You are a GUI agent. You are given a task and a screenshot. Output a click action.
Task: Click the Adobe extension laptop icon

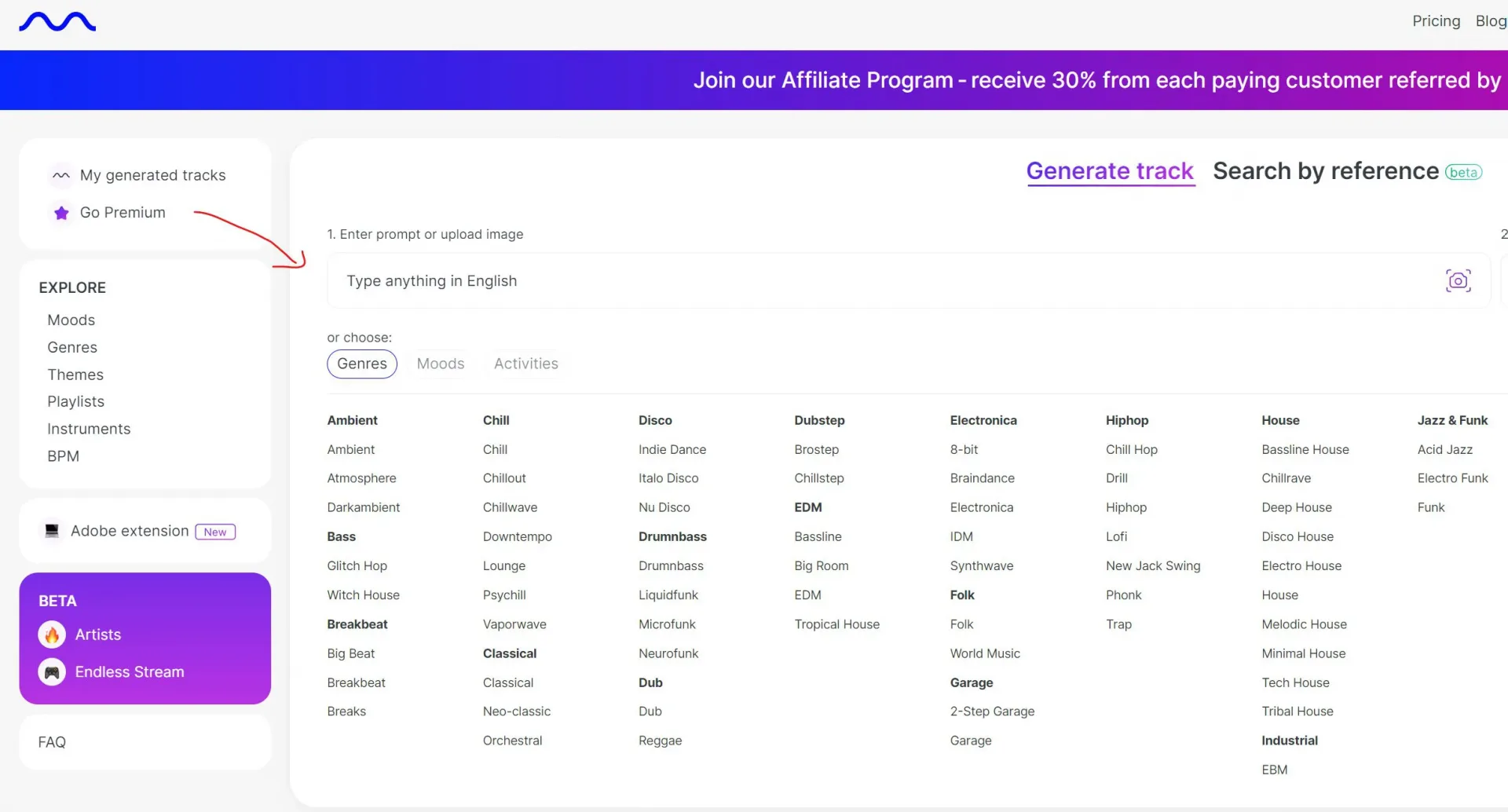point(52,531)
